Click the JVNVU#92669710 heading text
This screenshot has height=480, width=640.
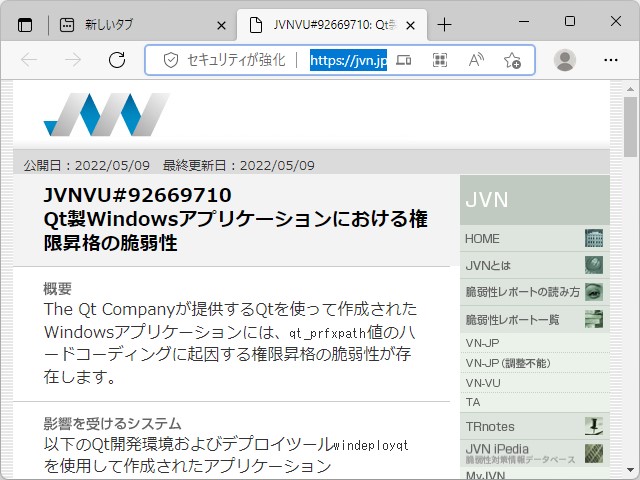137,195
